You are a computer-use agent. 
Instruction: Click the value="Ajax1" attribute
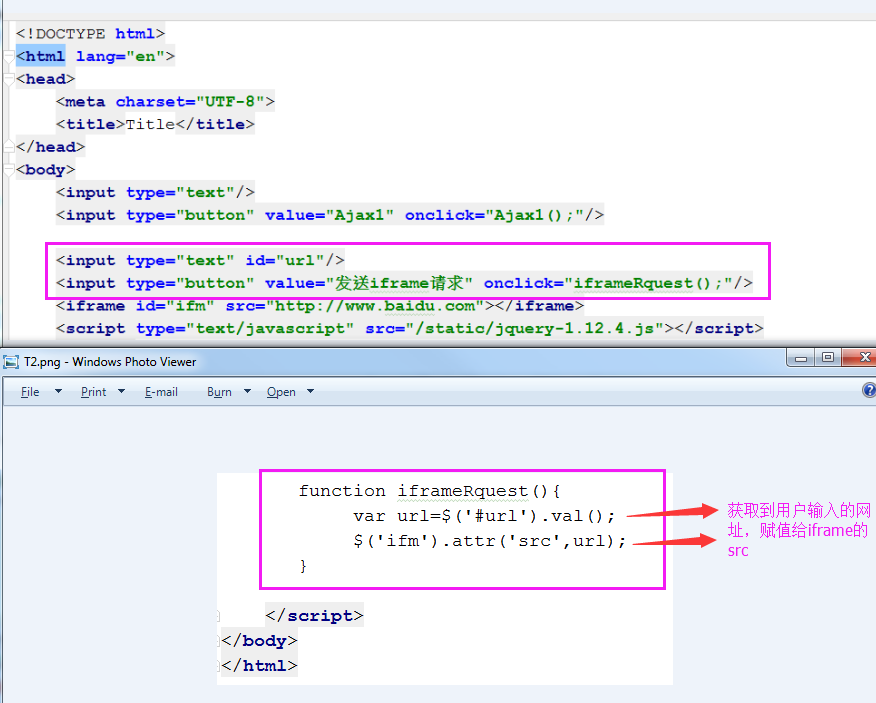(329, 215)
